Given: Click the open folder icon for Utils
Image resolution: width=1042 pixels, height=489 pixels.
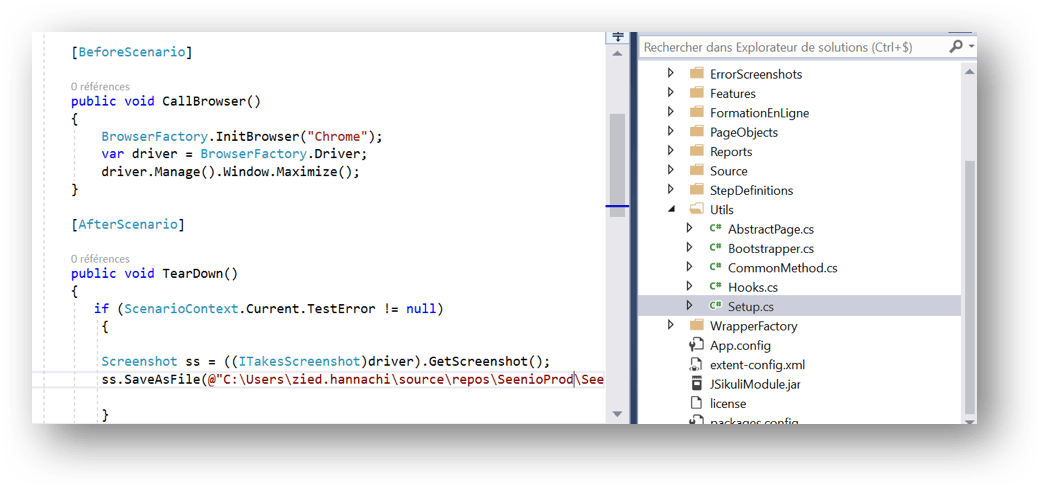Looking at the screenshot, I should (x=697, y=210).
